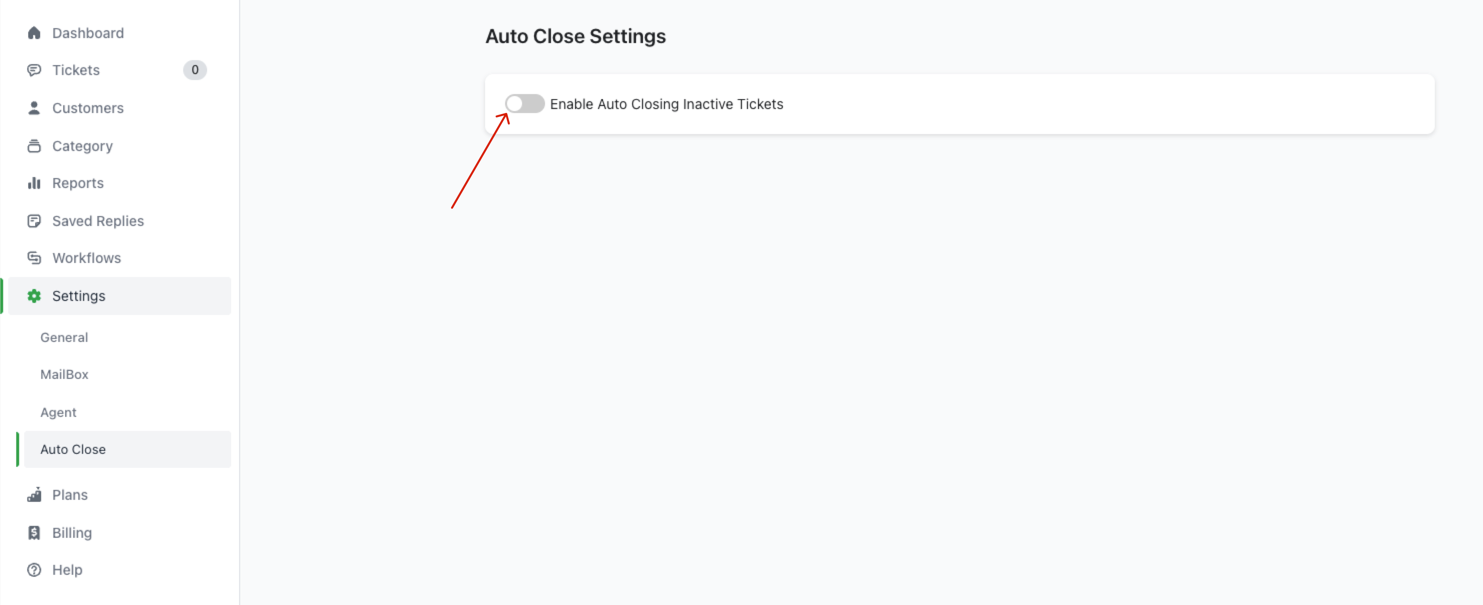Click the Enable Auto Closing label text
This screenshot has width=1483, height=605.
[x=666, y=104]
